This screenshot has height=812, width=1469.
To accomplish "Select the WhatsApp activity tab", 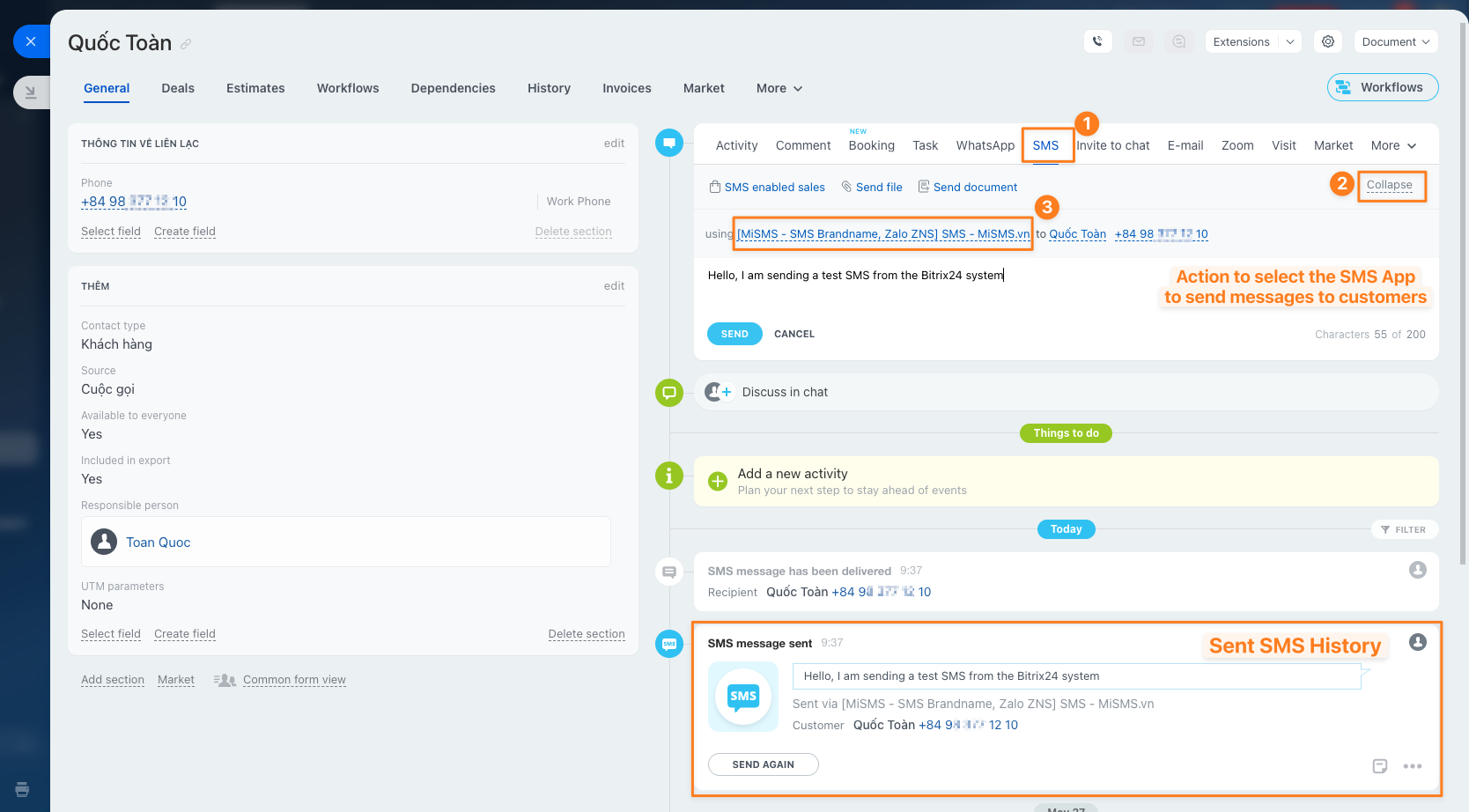I will pyautogui.click(x=985, y=145).
